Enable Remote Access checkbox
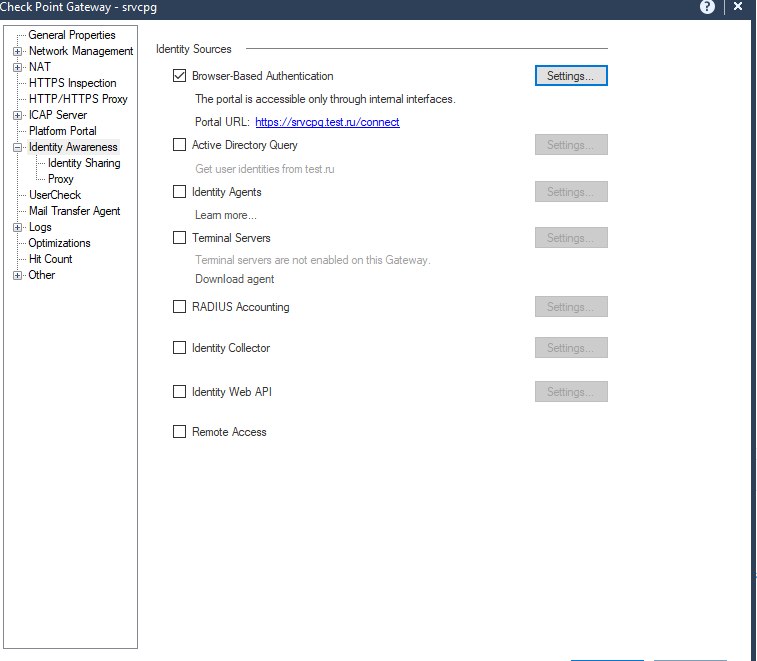This screenshot has width=757, height=661. click(179, 431)
